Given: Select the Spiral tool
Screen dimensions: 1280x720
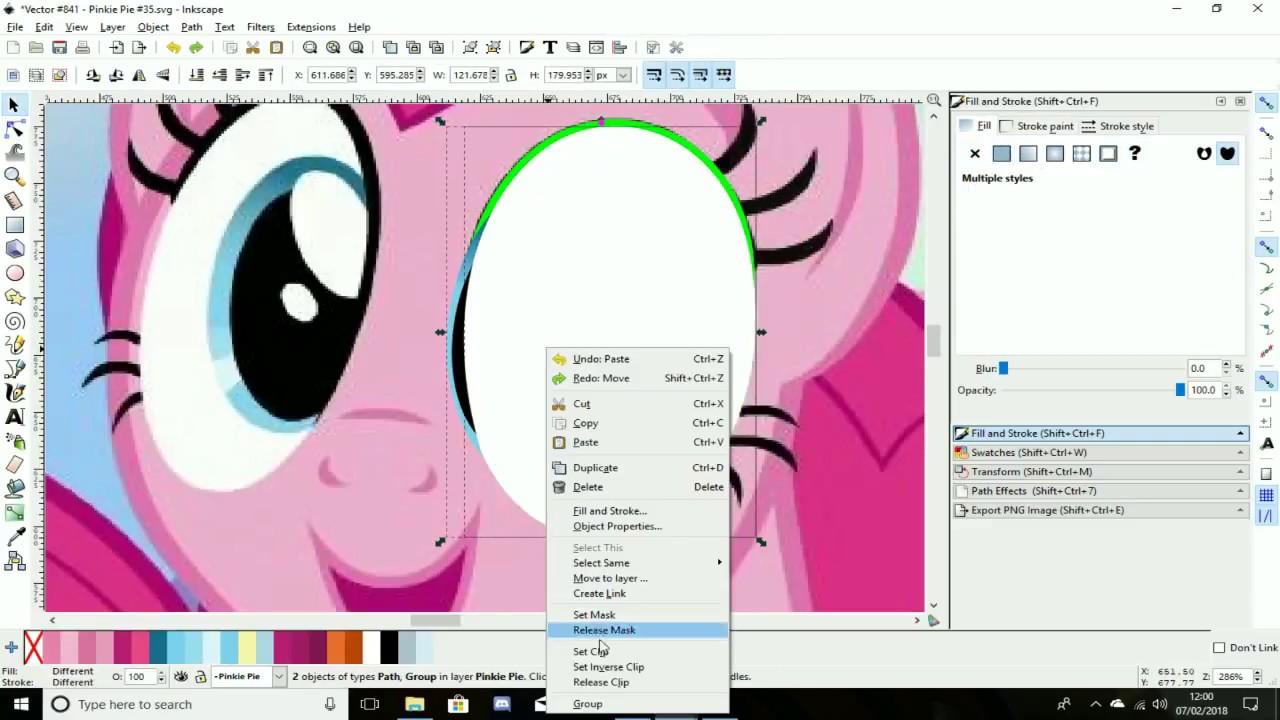Looking at the screenshot, I should [14, 321].
